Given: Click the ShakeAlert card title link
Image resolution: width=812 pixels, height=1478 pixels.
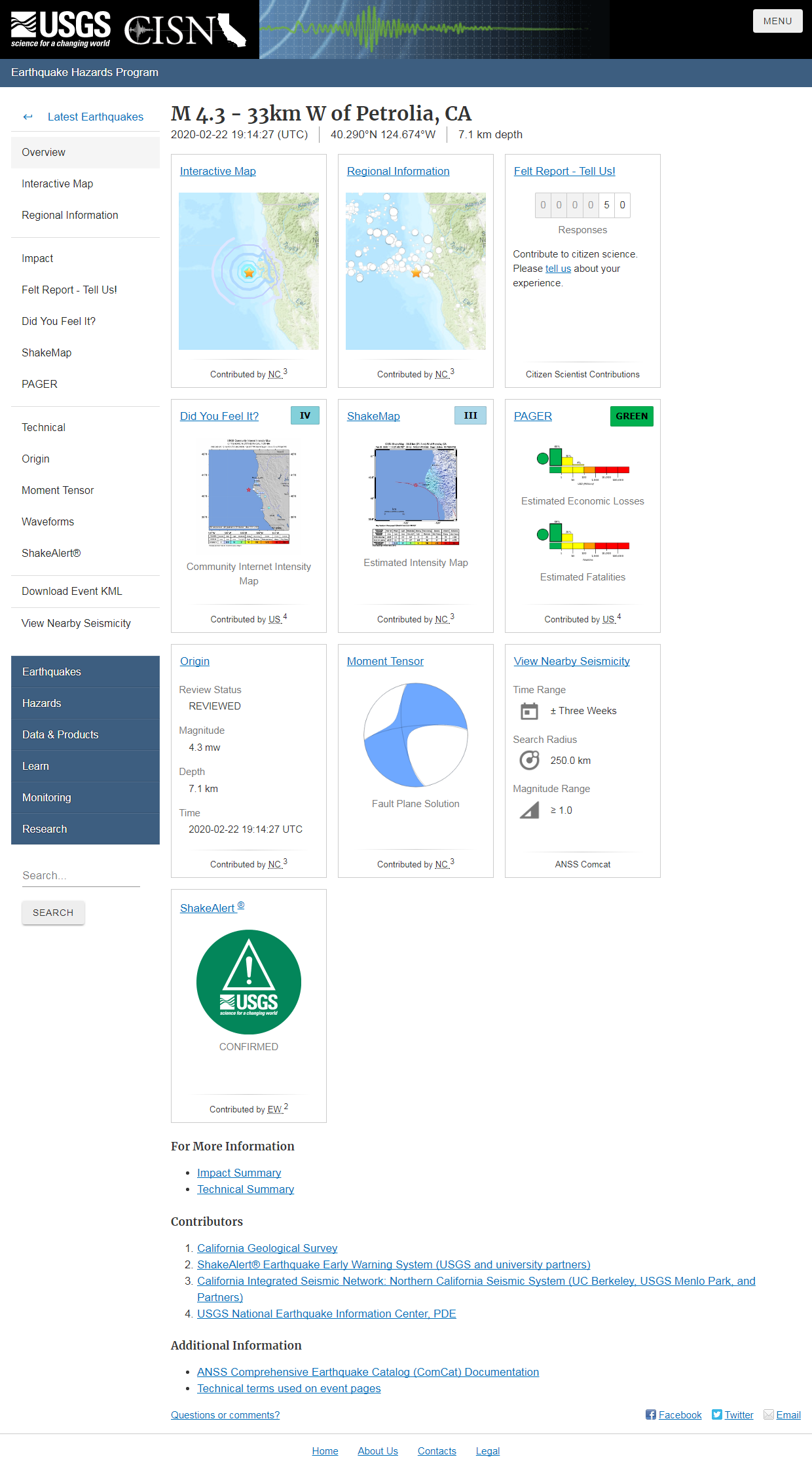Looking at the screenshot, I should coord(212,907).
